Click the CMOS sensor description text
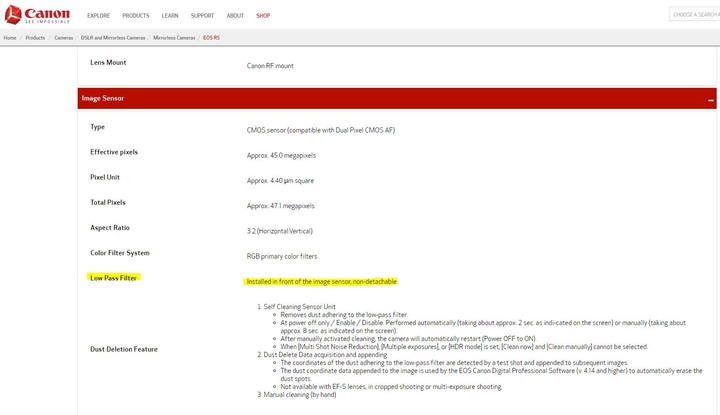The height and width of the screenshot is (415, 720). click(x=321, y=130)
